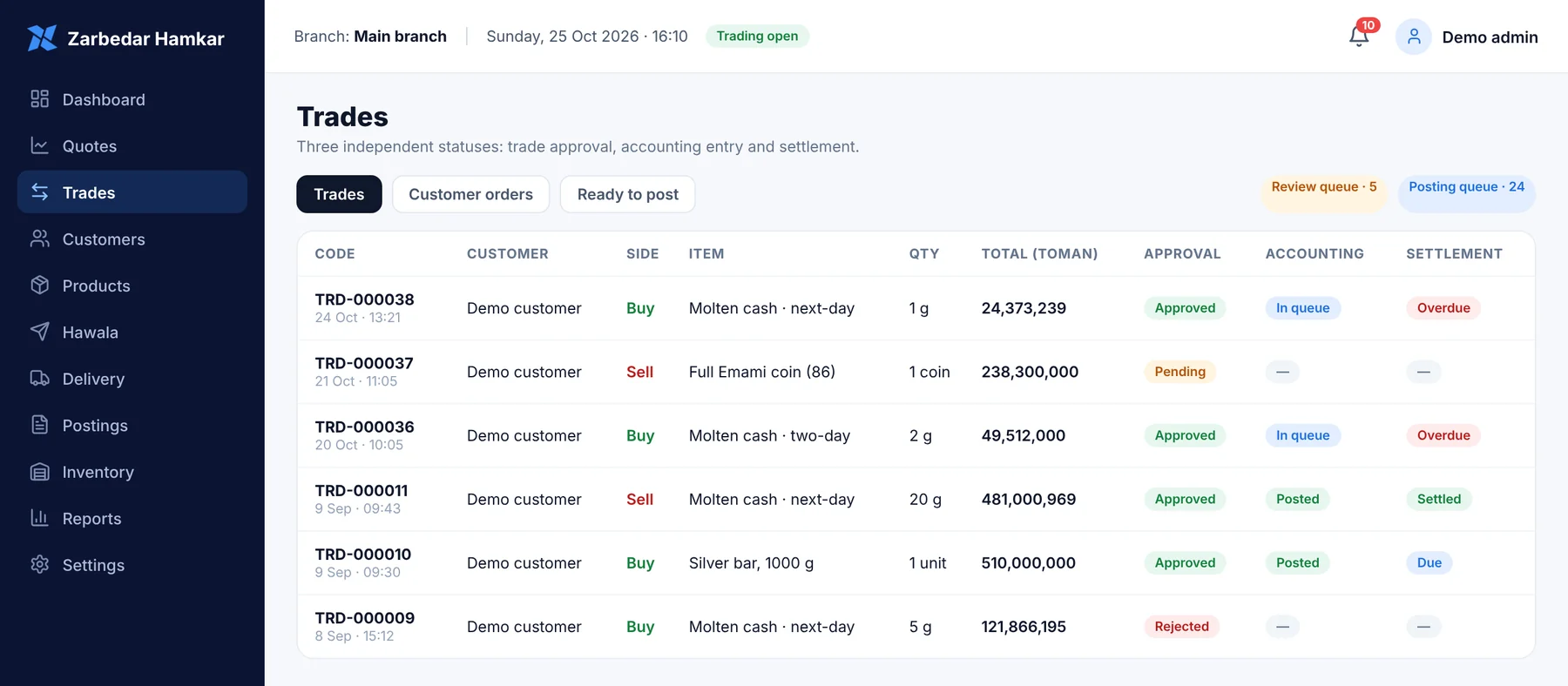Open Hawala via paper-plane icon
1568x686 pixels.
click(39, 332)
